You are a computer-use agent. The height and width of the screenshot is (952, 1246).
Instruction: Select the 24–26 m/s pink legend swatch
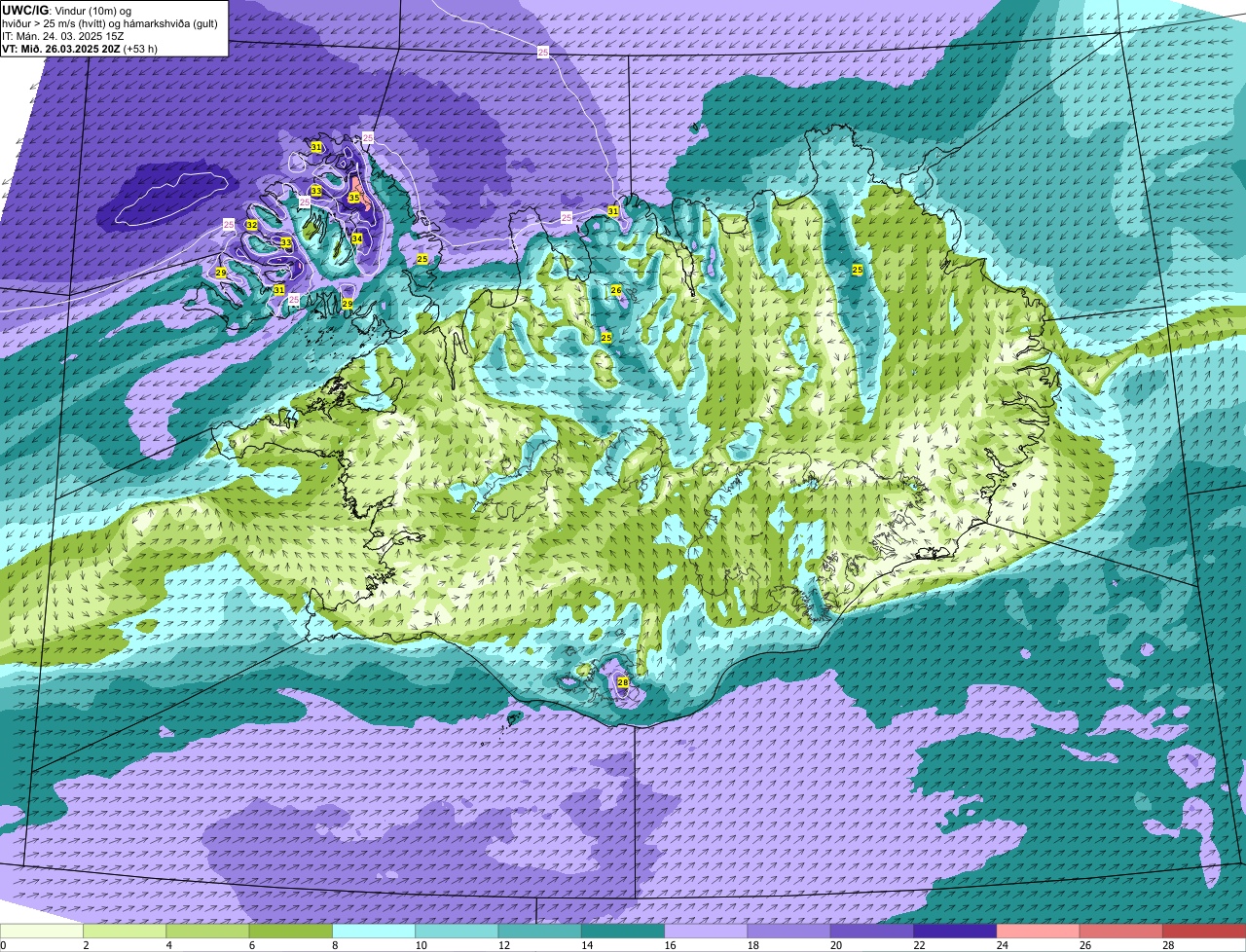click(x=1039, y=932)
